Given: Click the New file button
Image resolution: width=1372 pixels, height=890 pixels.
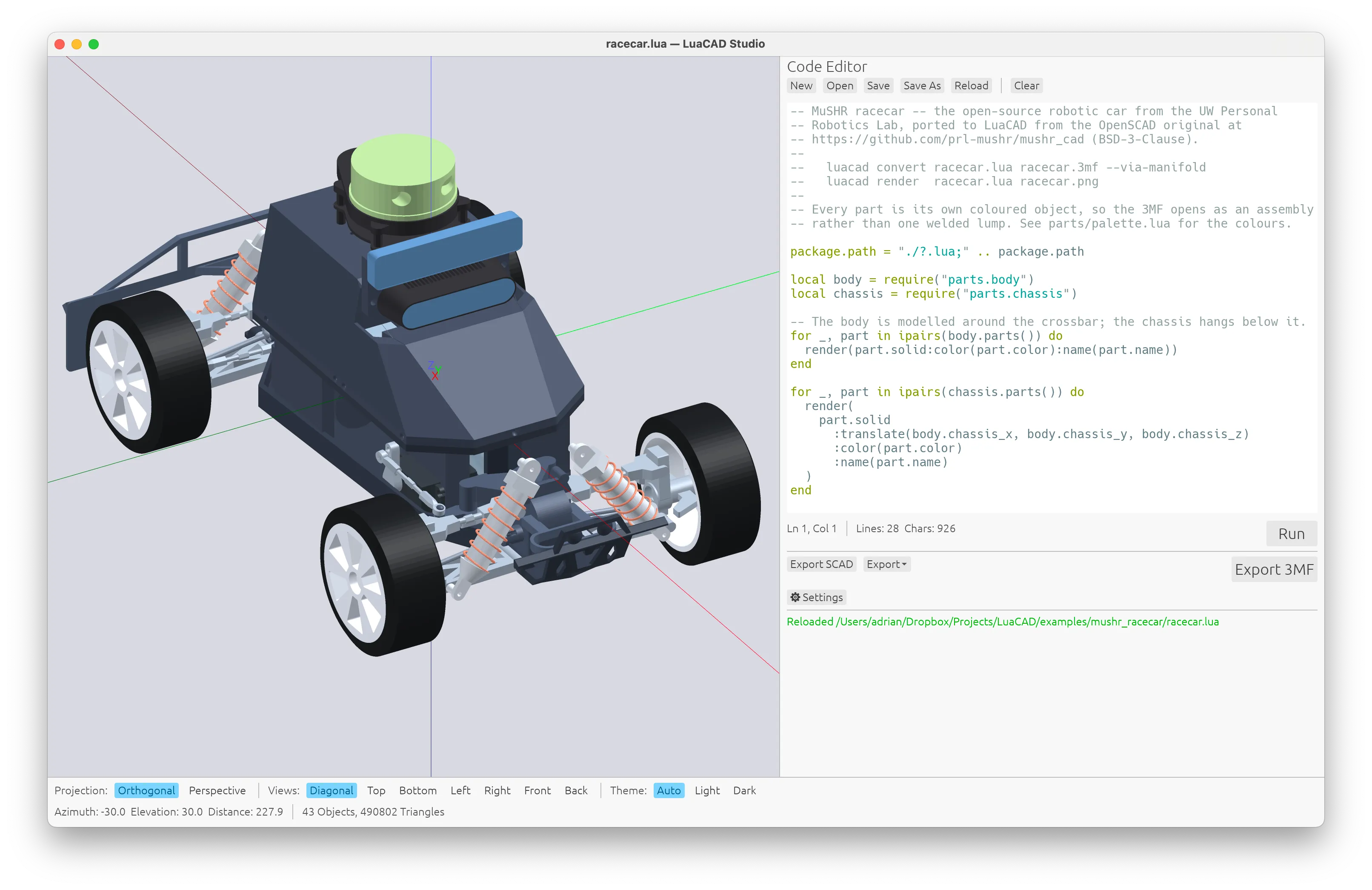Looking at the screenshot, I should [x=801, y=86].
